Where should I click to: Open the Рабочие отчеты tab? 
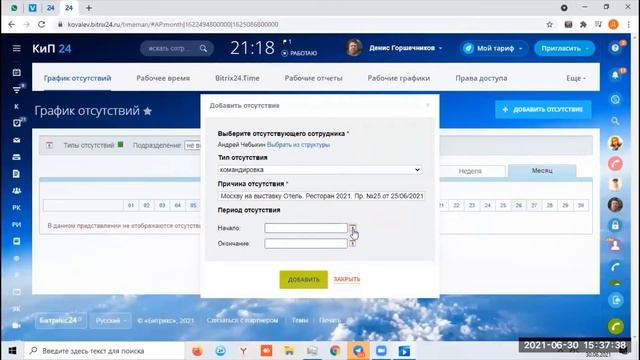click(313, 78)
